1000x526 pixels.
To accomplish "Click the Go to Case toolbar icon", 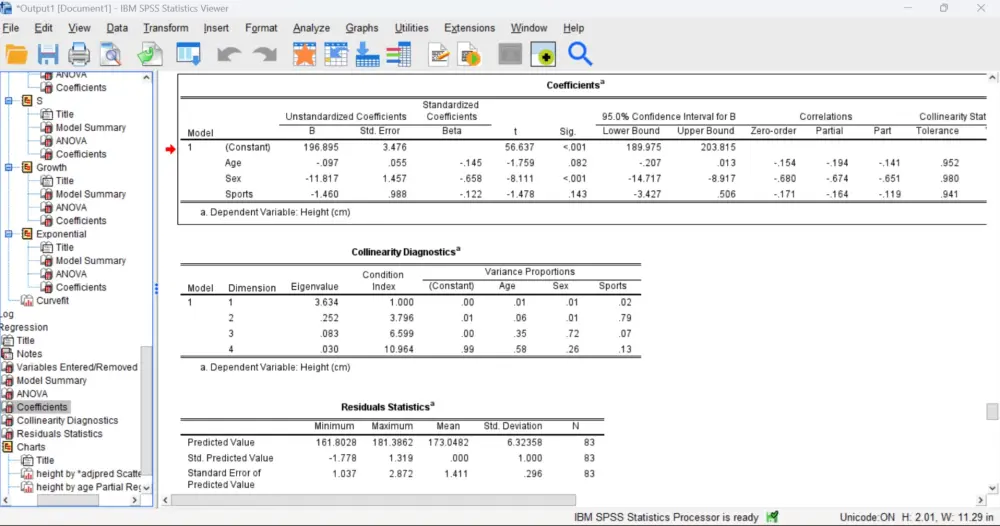I will pyautogui.click(x=336, y=55).
